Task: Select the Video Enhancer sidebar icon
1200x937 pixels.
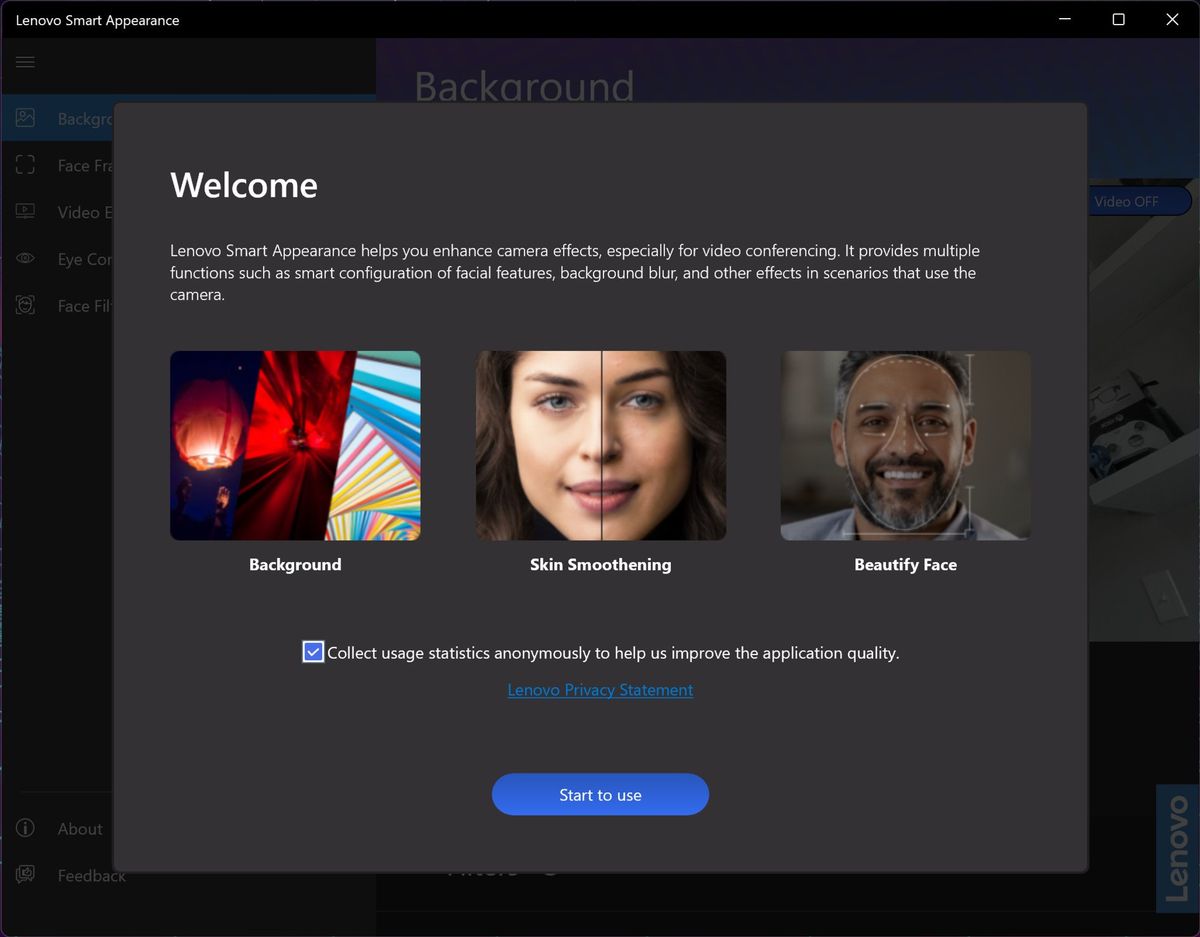Action: [25, 211]
